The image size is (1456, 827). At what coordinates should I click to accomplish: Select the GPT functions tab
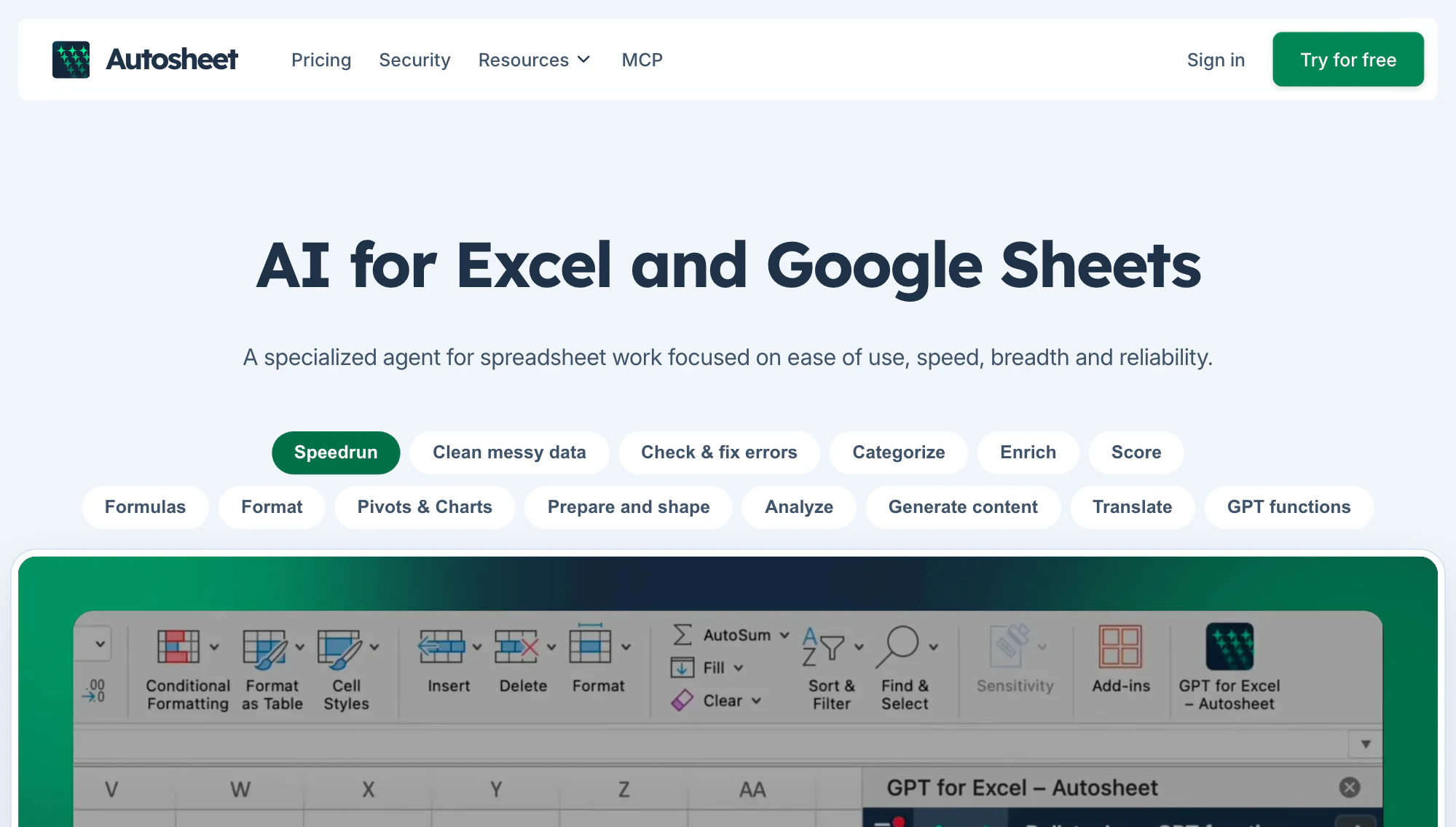coord(1288,507)
